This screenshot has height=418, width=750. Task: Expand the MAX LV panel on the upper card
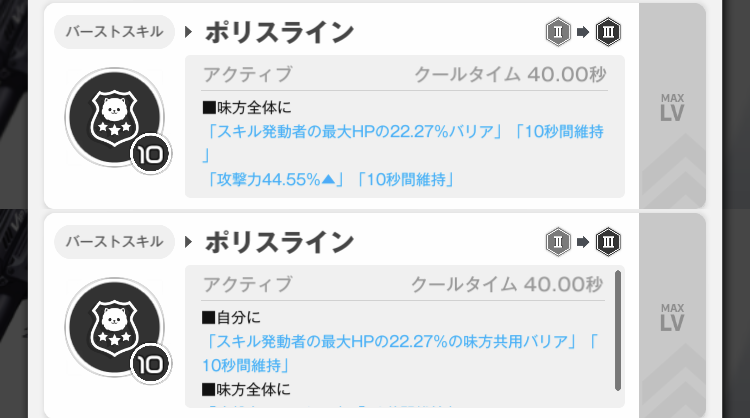coord(672,105)
